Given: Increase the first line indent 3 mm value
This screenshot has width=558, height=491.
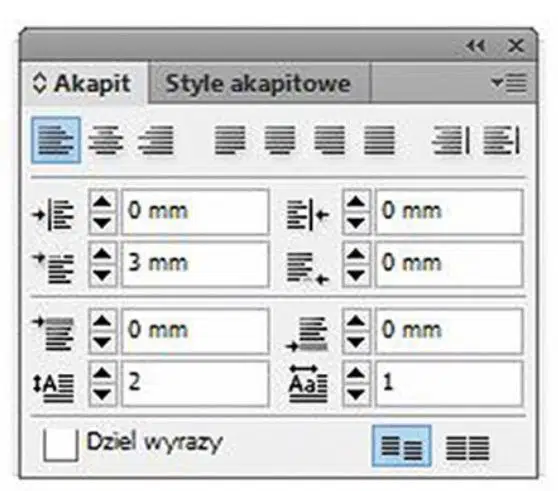Looking at the screenshot, I should click(x=102, y=253).
